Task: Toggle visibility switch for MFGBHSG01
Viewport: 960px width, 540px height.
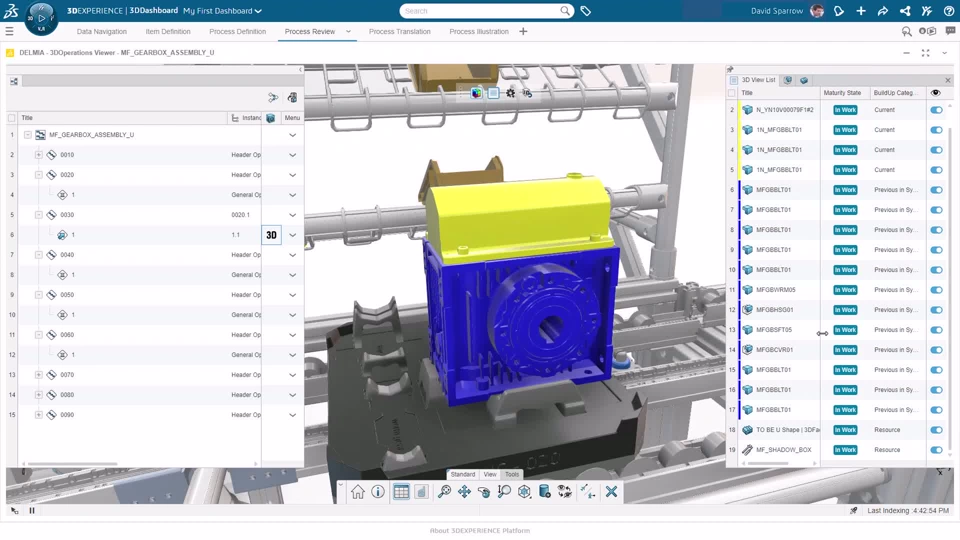Action: (x=936, y=310)
